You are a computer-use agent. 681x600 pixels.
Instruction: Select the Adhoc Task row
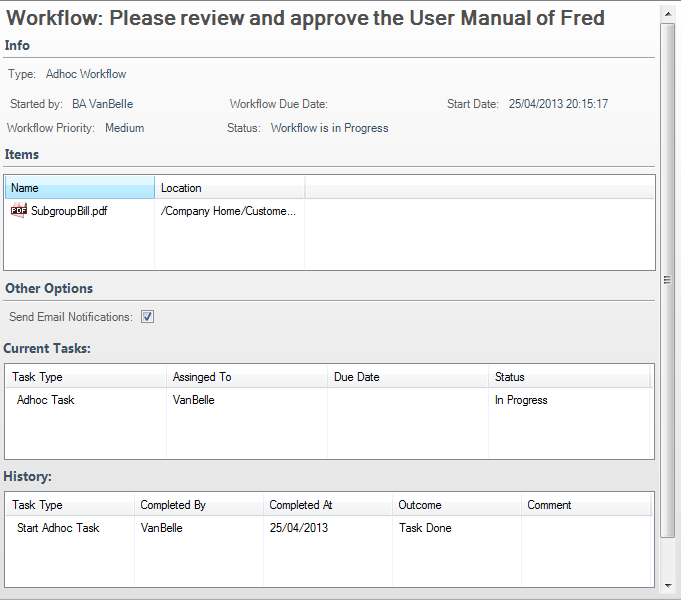coord(46,400)
